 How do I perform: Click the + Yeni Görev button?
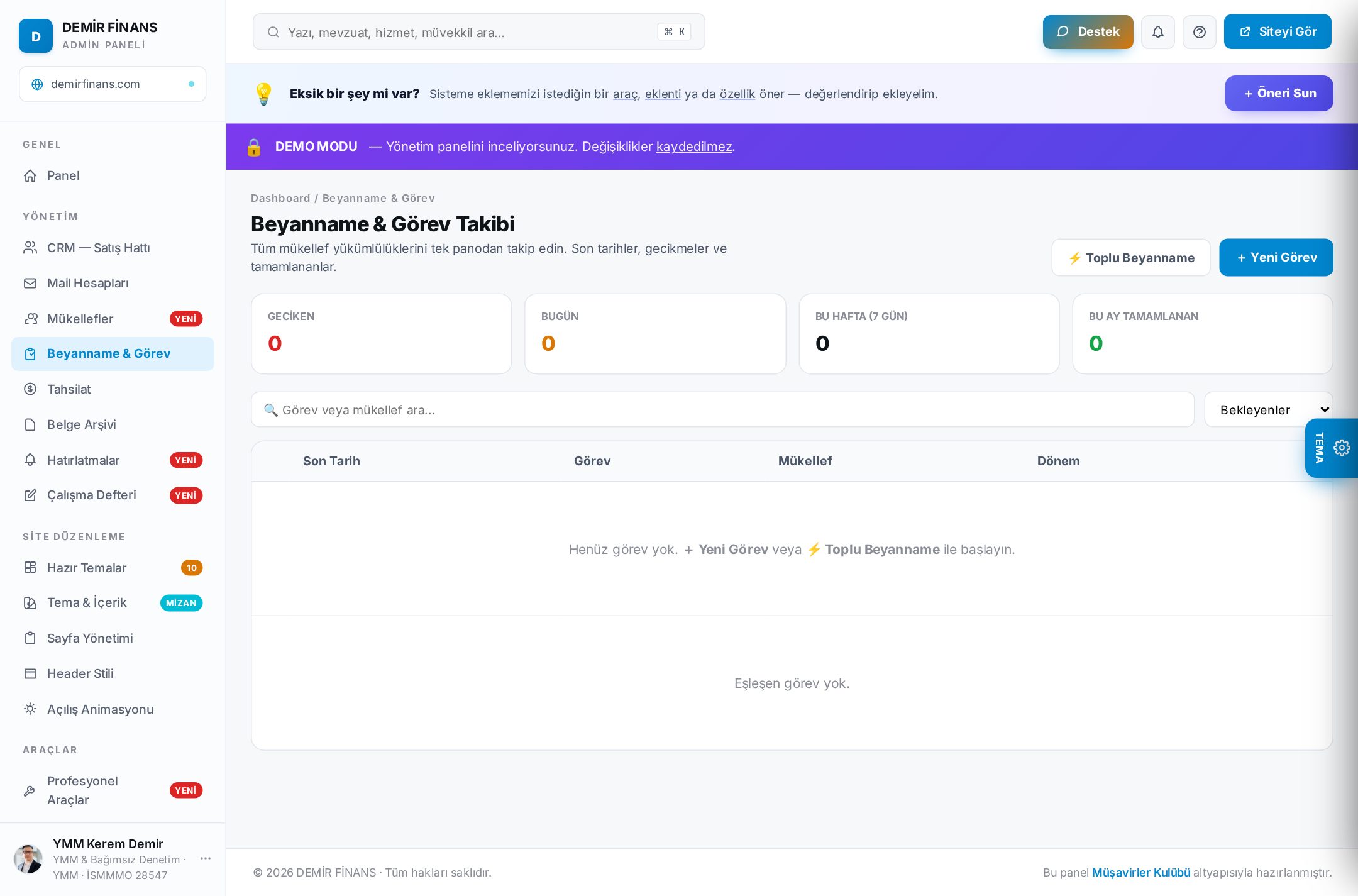tap(1276, 258)
